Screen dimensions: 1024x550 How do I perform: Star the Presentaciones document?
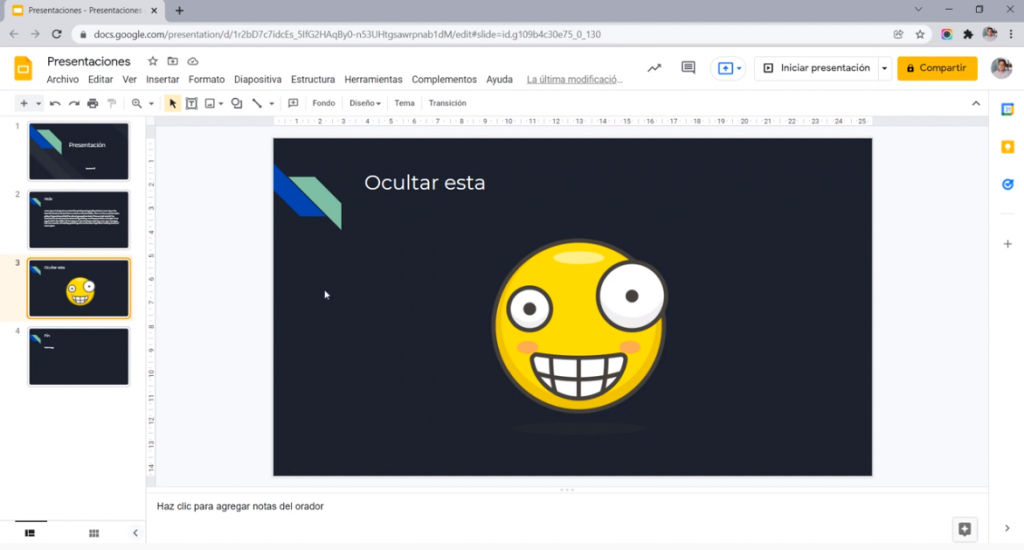[153, 61]
